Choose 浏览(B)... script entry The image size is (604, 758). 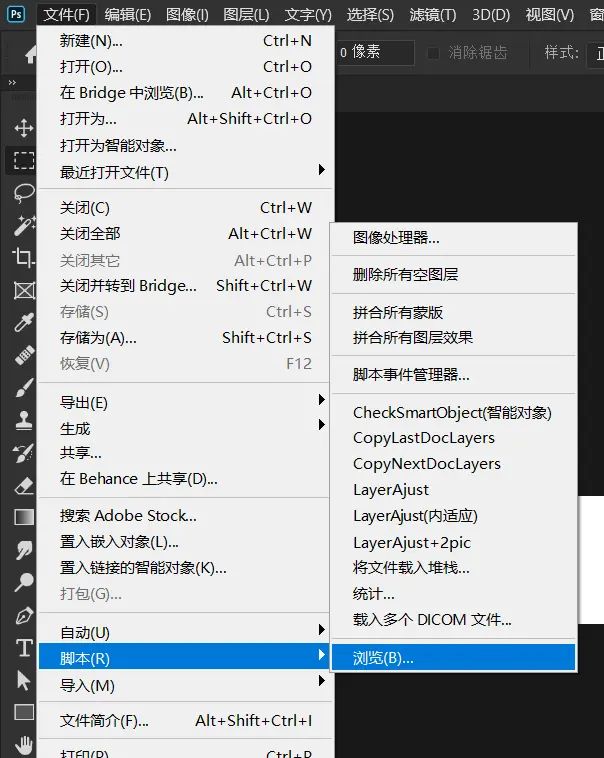tap(454, 657)
